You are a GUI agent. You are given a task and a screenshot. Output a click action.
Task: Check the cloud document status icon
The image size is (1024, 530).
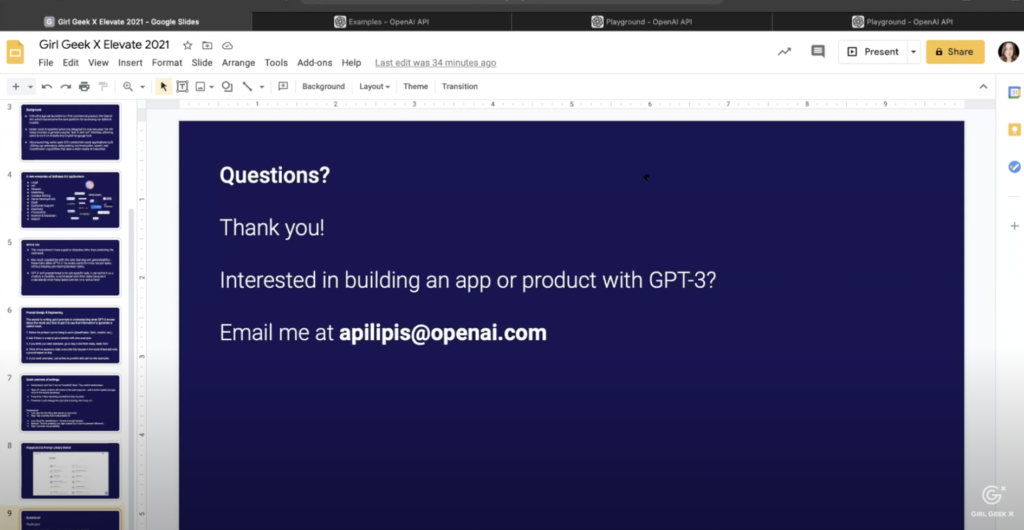click(227, 45)
